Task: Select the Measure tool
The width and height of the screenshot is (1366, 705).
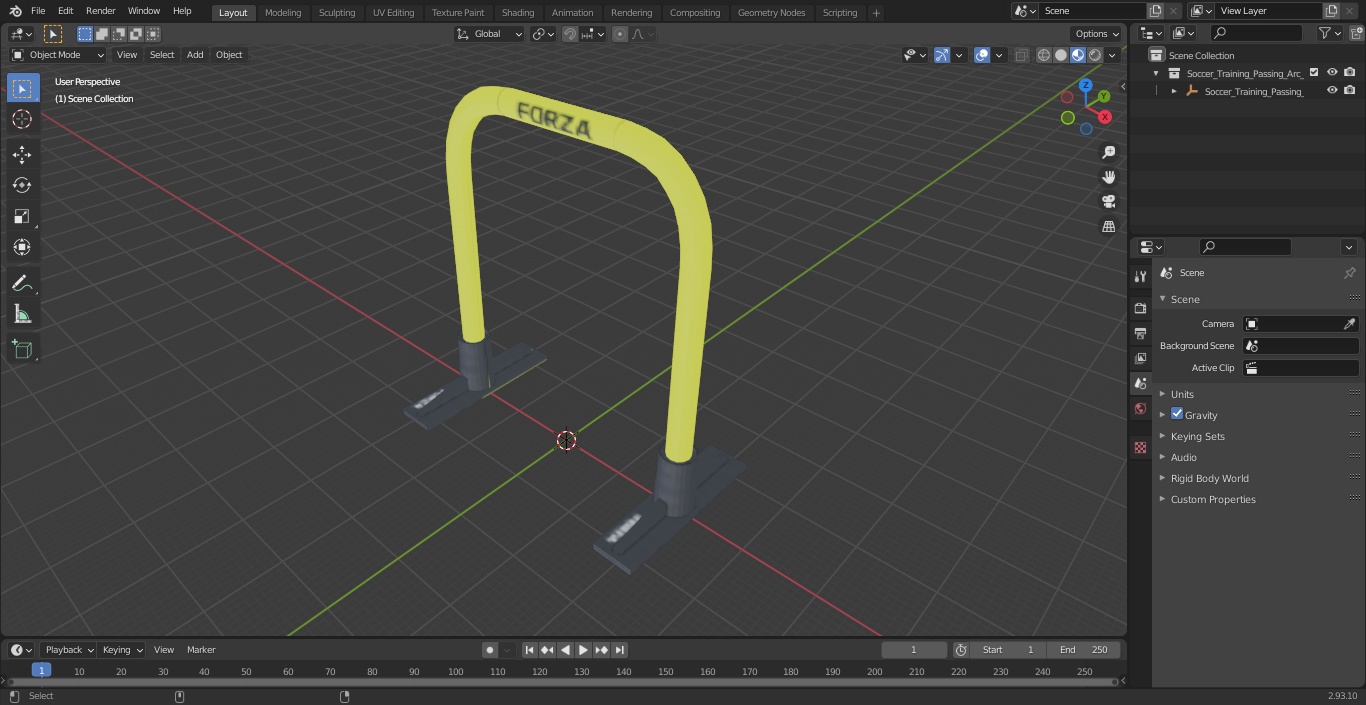Action: point(22,315)
